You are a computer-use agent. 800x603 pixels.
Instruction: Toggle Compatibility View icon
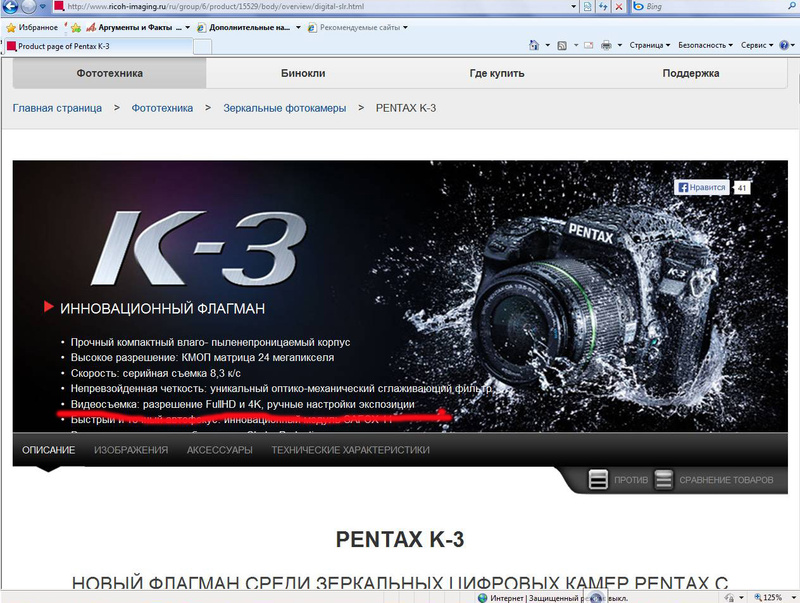[x=588, y=7]
